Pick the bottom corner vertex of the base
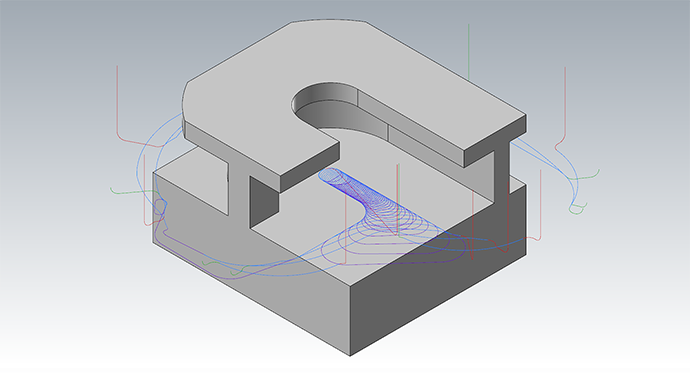690x373 pixels. click(350, 355)
